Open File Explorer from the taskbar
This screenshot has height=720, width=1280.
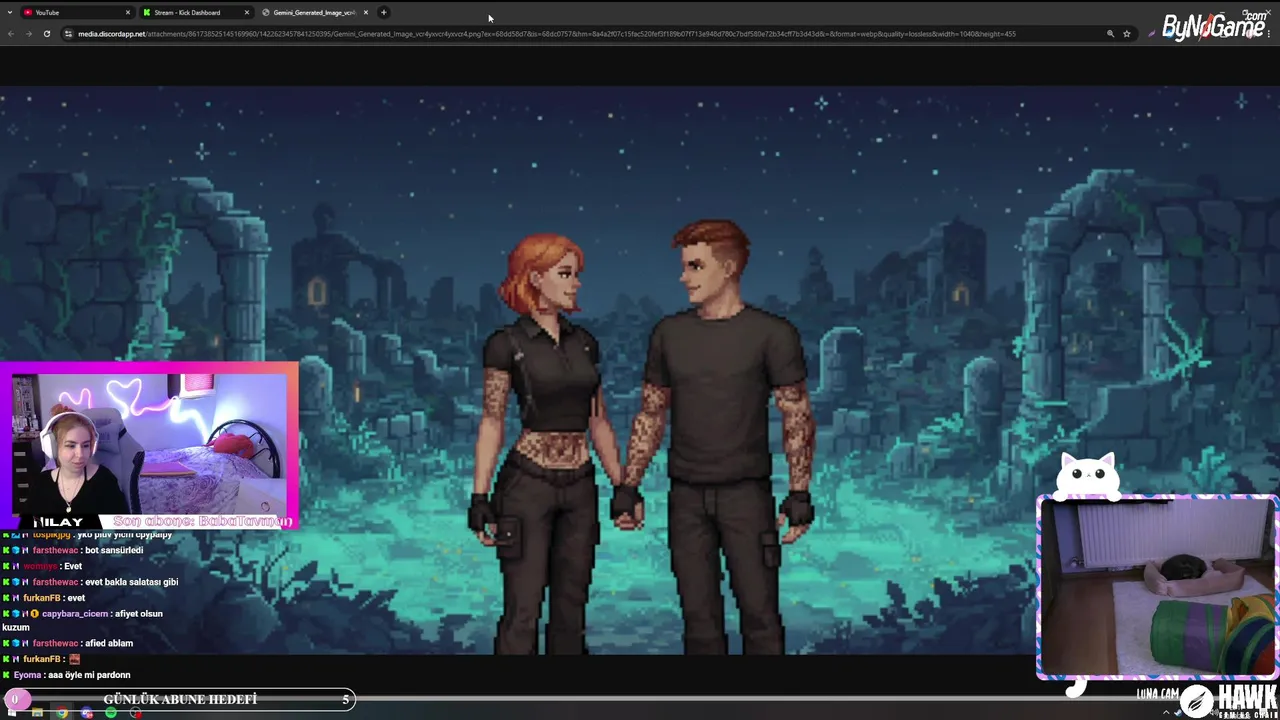tap(37, 713)
